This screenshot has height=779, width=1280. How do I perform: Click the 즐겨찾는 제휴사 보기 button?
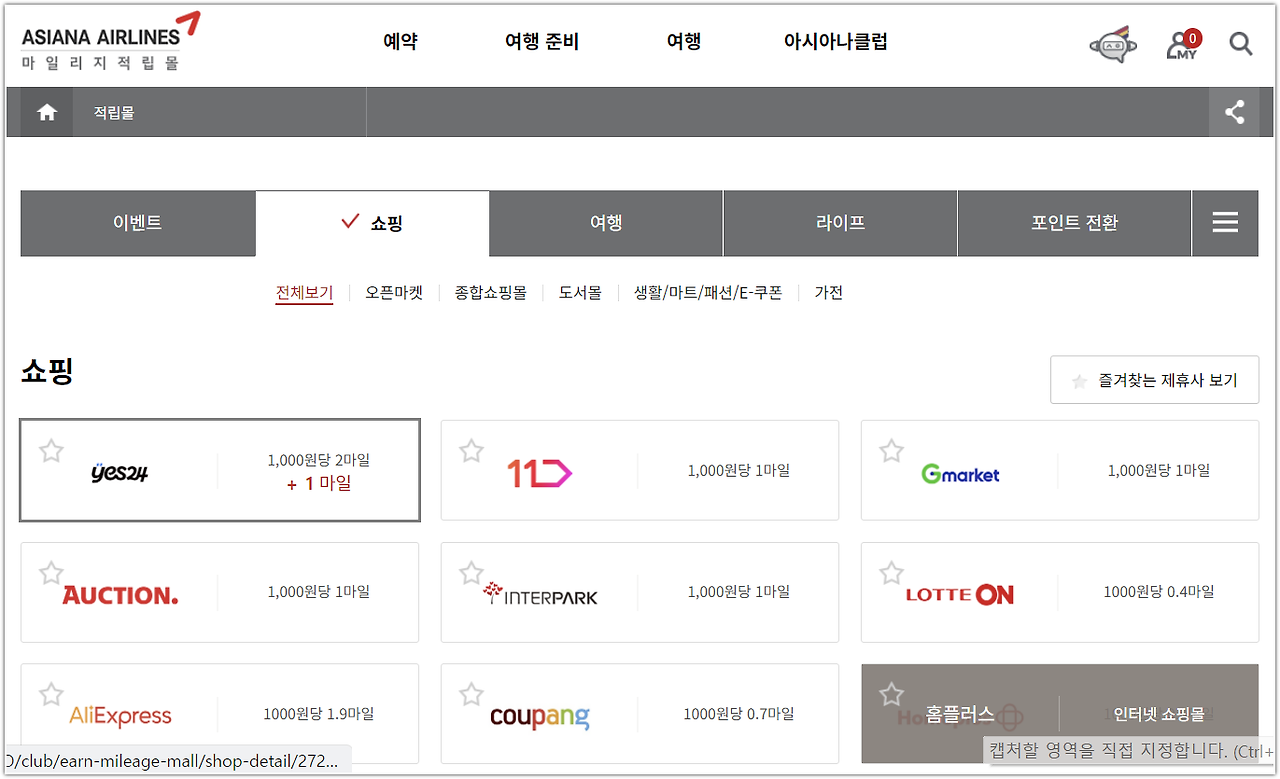[x=1154, y=380]
